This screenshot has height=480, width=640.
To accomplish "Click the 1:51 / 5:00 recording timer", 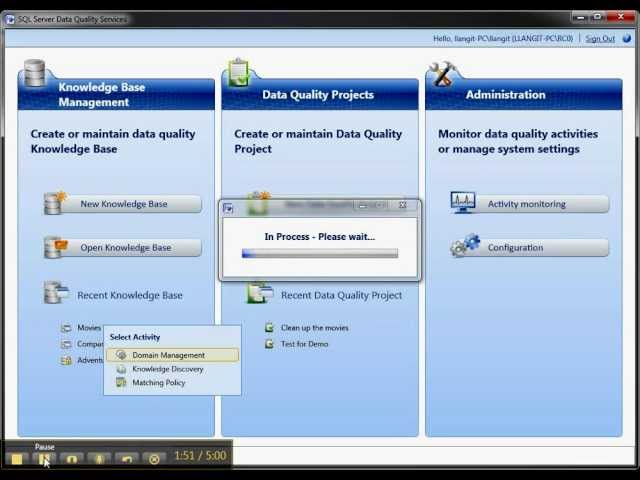I will [x=200, y=456].
